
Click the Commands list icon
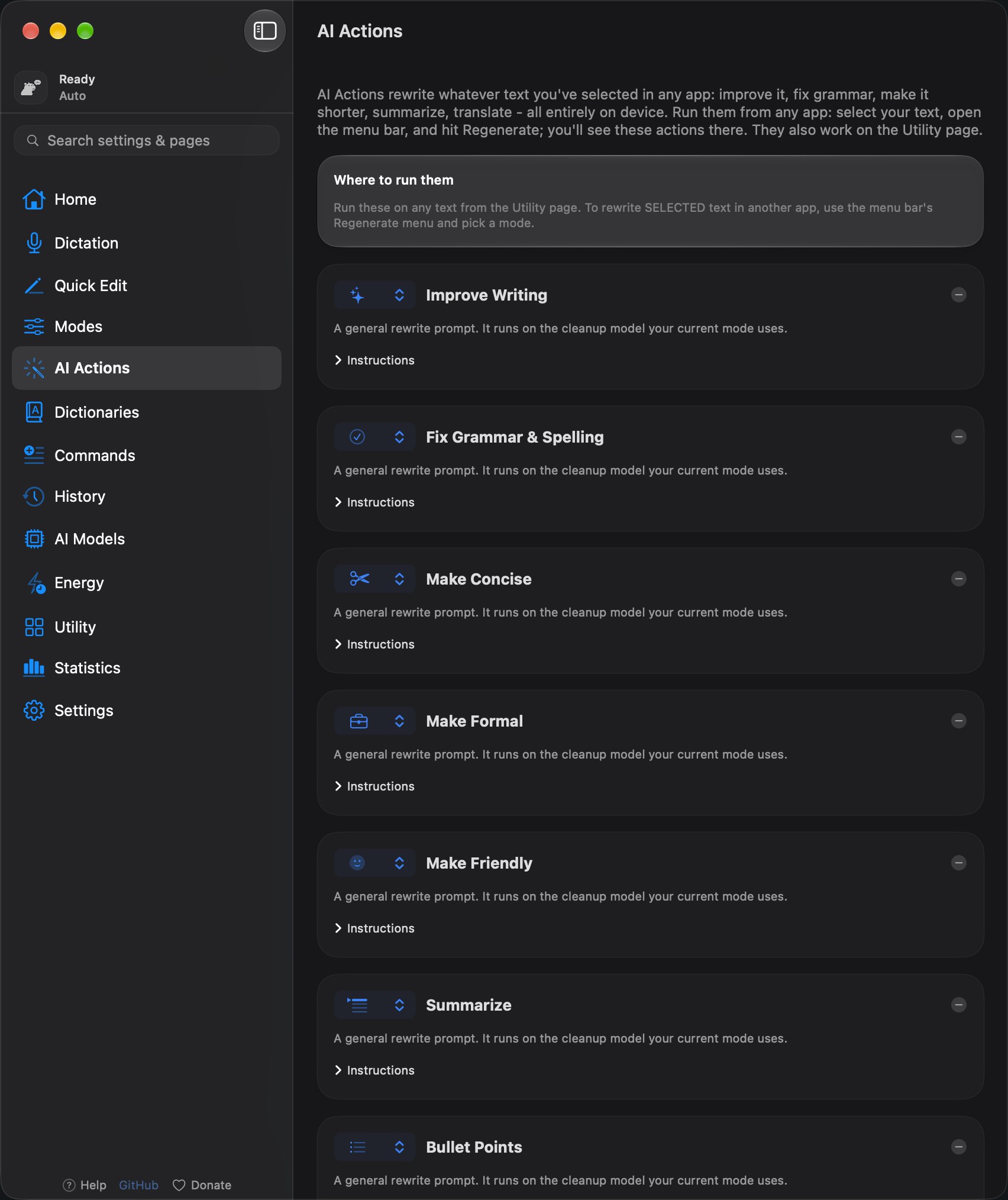click(x=34, y=455)
